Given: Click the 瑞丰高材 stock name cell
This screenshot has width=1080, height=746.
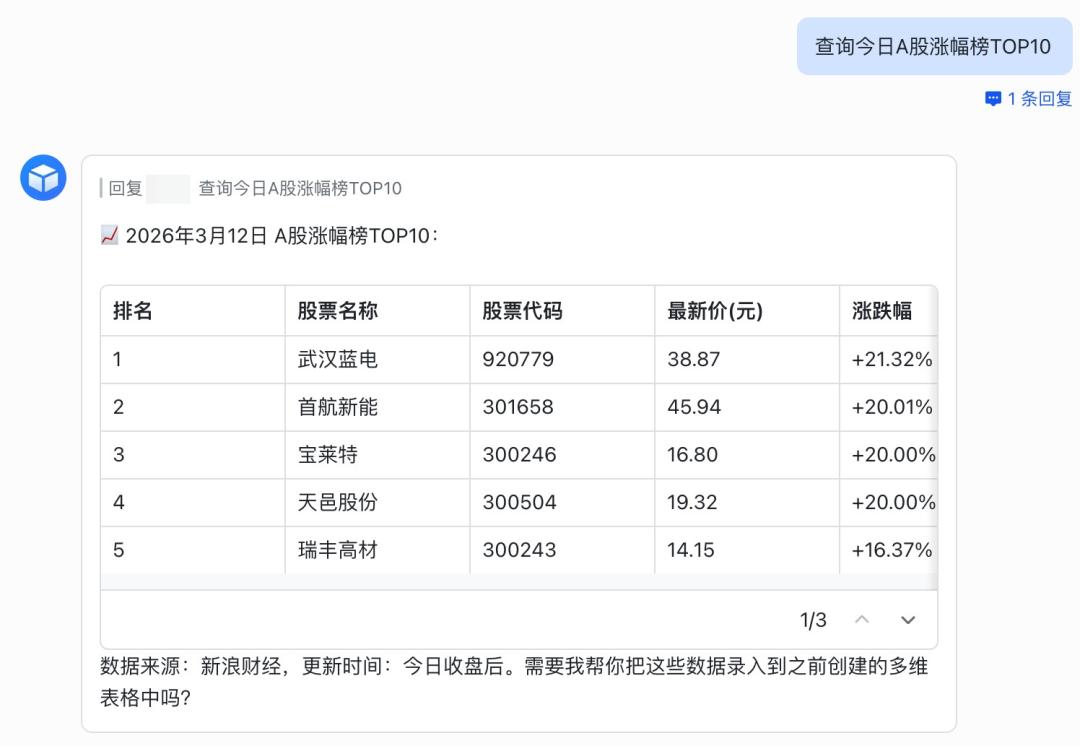Looking at the screenshot, I should click(338, 550).
